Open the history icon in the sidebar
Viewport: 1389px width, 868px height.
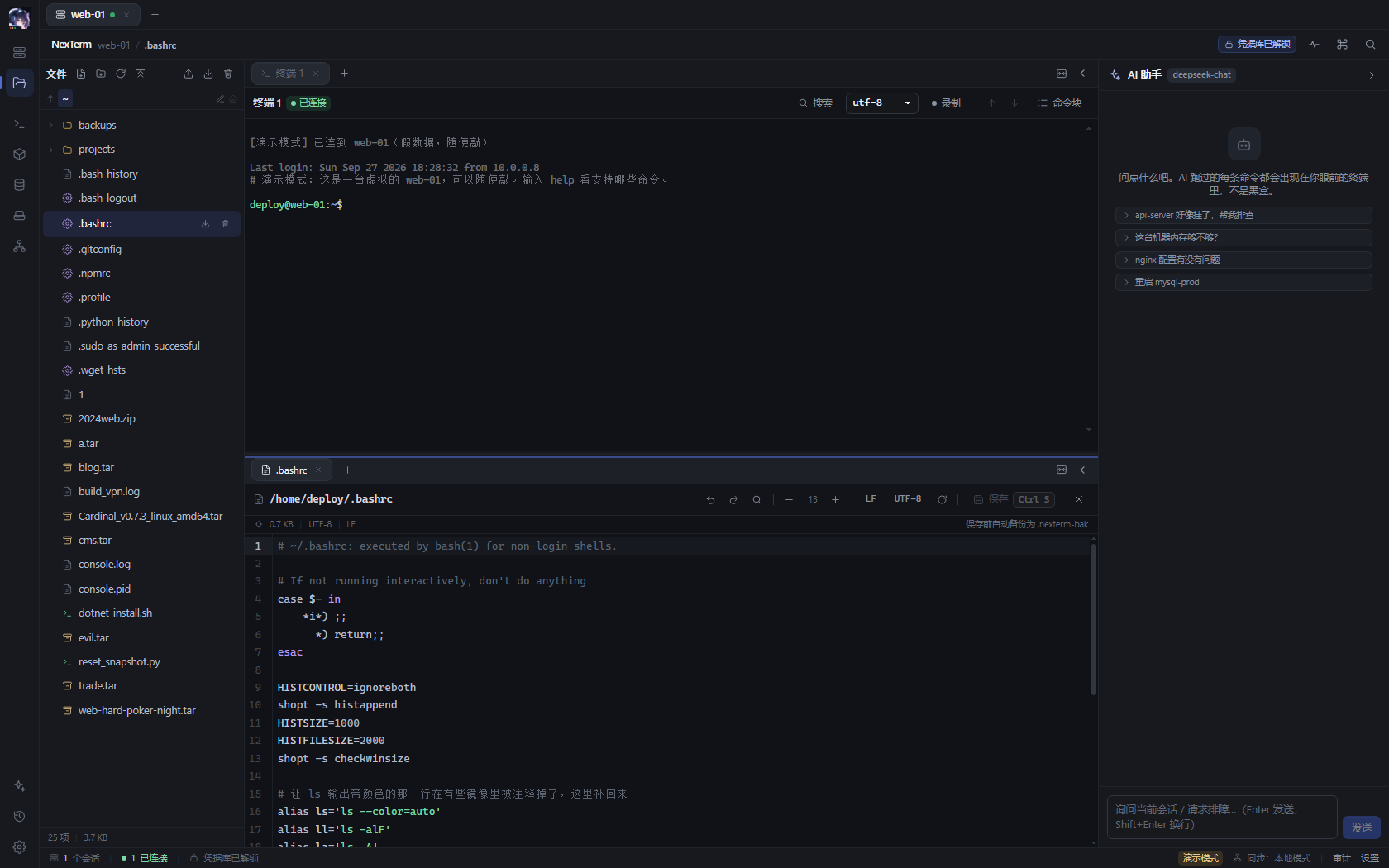[x=19, y=816]
